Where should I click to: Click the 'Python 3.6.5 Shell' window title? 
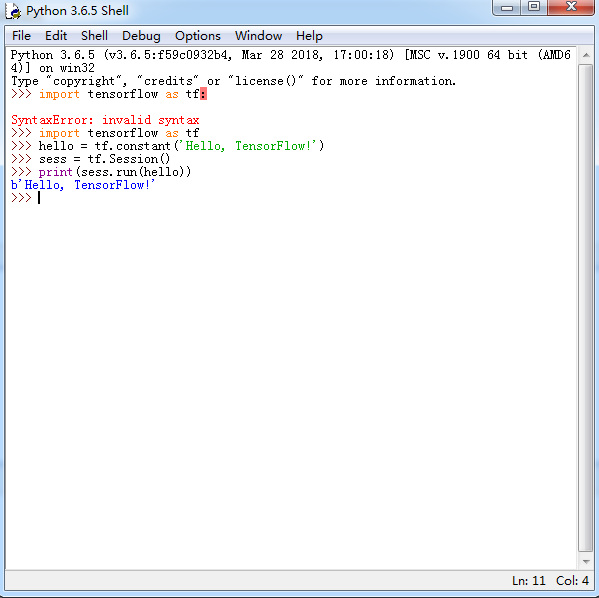(x=77, y=11)
